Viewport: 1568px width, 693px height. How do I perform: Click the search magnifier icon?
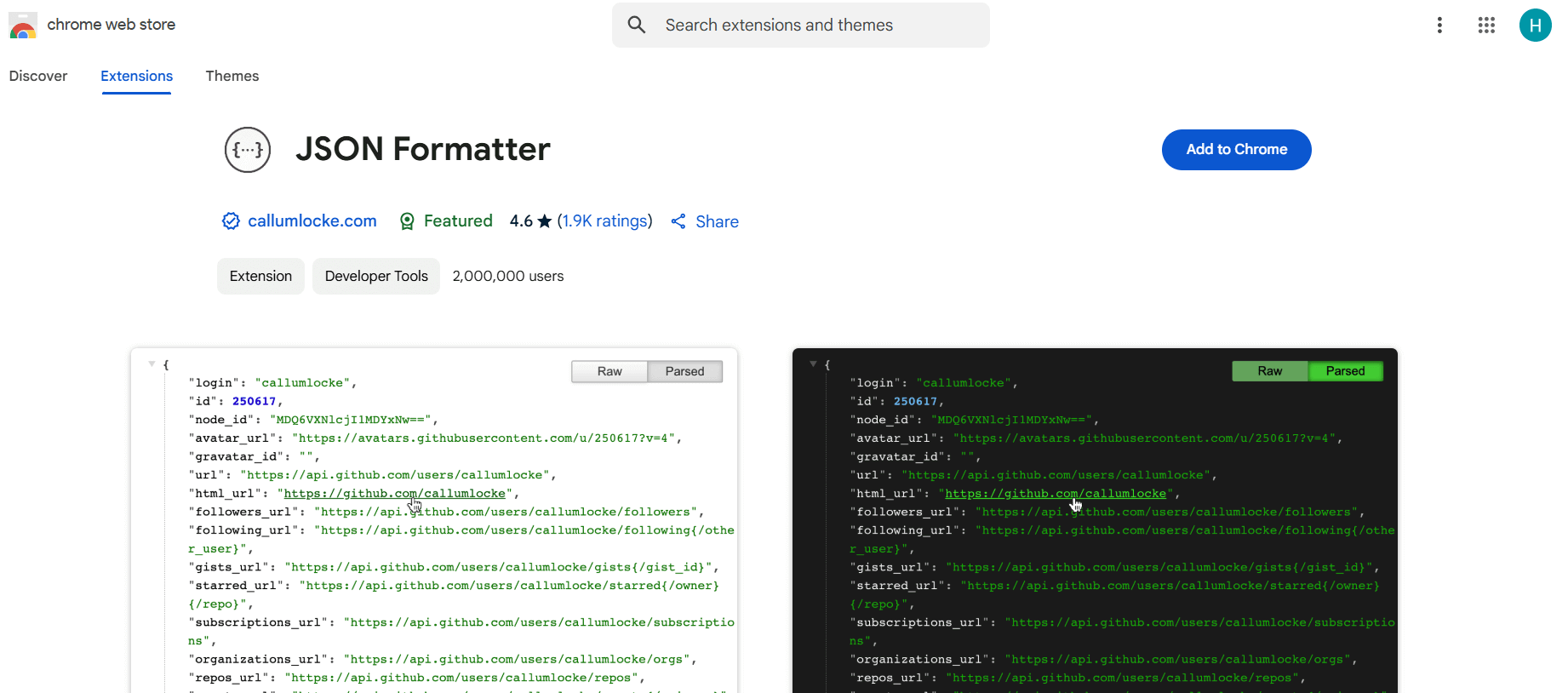click(x=637, y=25)
